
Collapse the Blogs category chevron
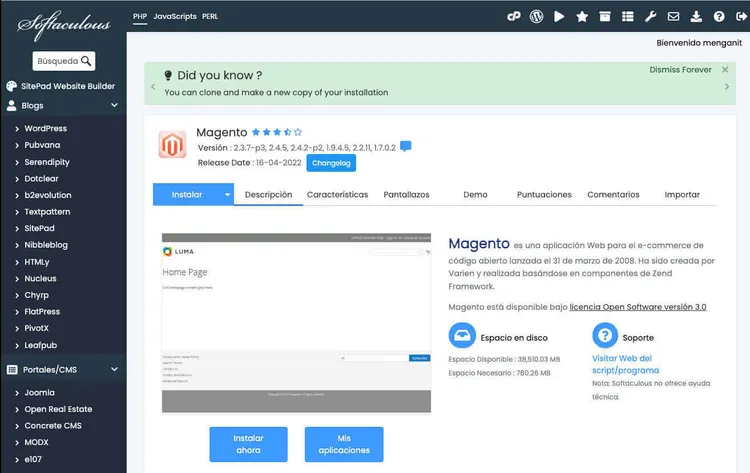coord(114,105)
